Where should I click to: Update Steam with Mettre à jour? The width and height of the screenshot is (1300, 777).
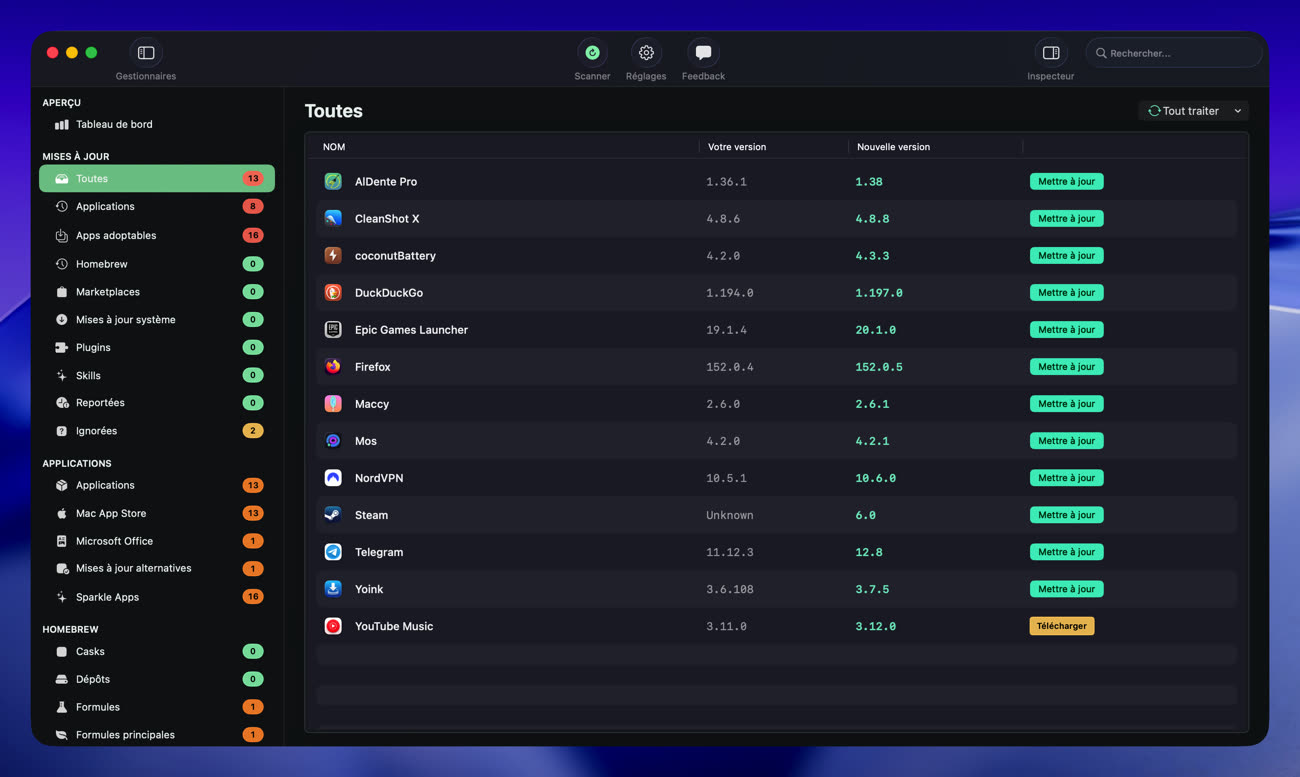[1066, 515]
